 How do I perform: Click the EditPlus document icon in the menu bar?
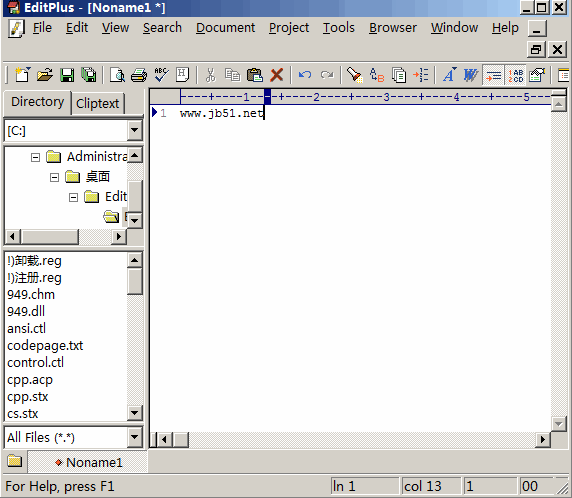pyautogui.click(x=16, y=28)
